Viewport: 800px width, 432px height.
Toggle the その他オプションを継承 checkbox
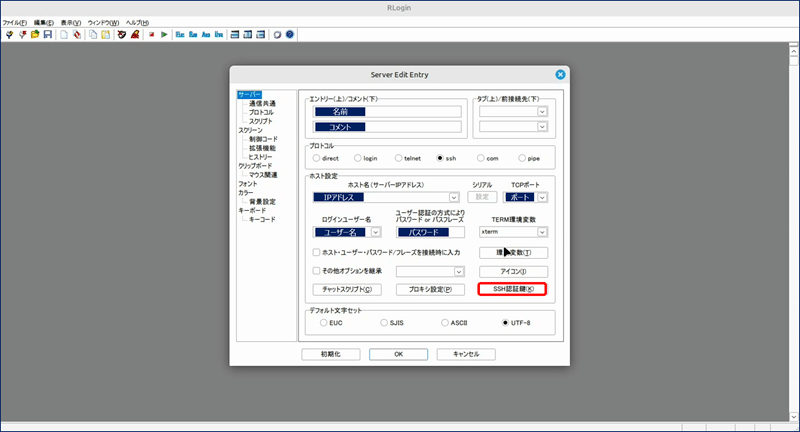pyautogui.click(x=316, y=271)
